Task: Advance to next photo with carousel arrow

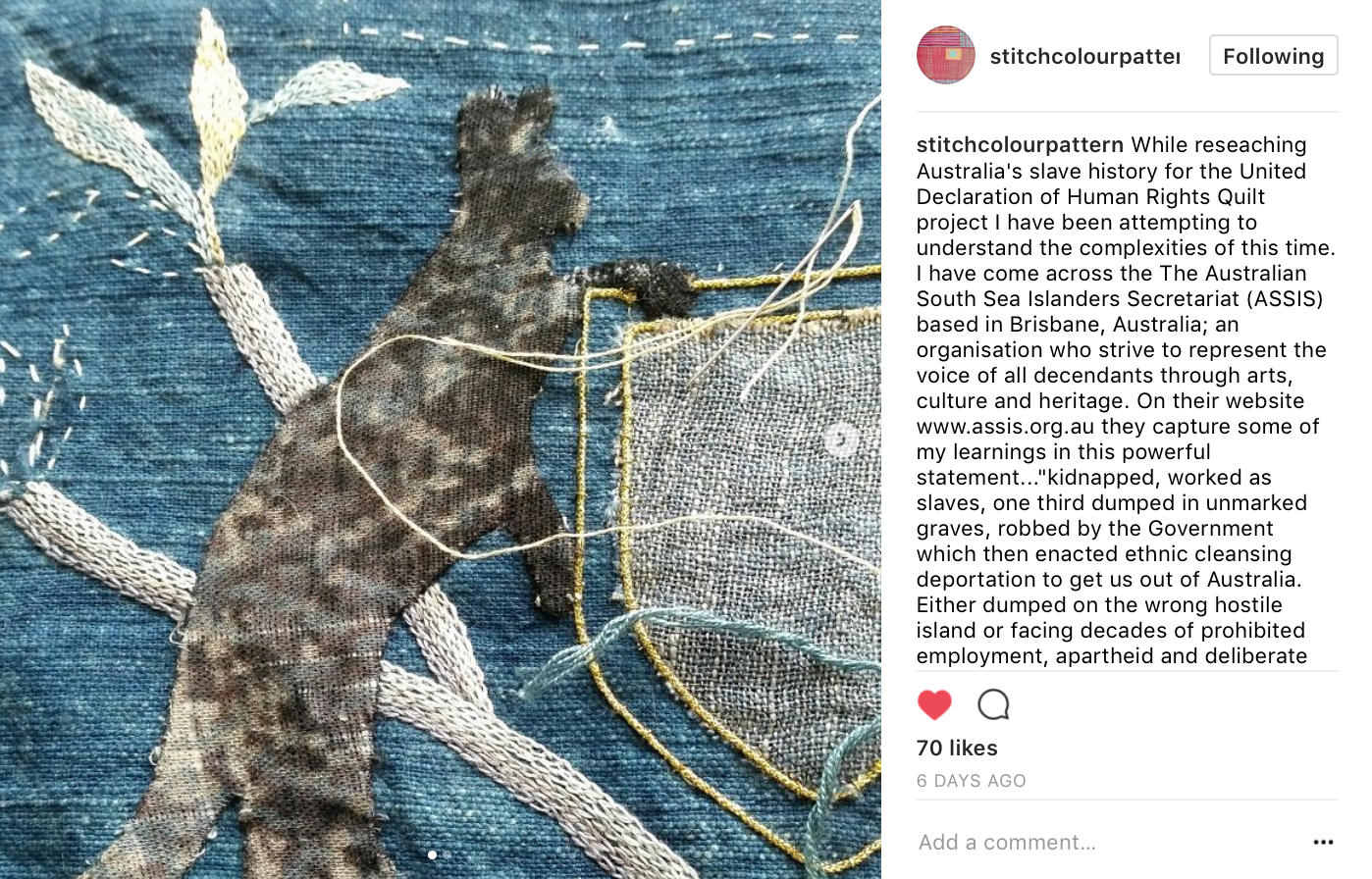Action: pyautogui.click(x=841, y=439)
